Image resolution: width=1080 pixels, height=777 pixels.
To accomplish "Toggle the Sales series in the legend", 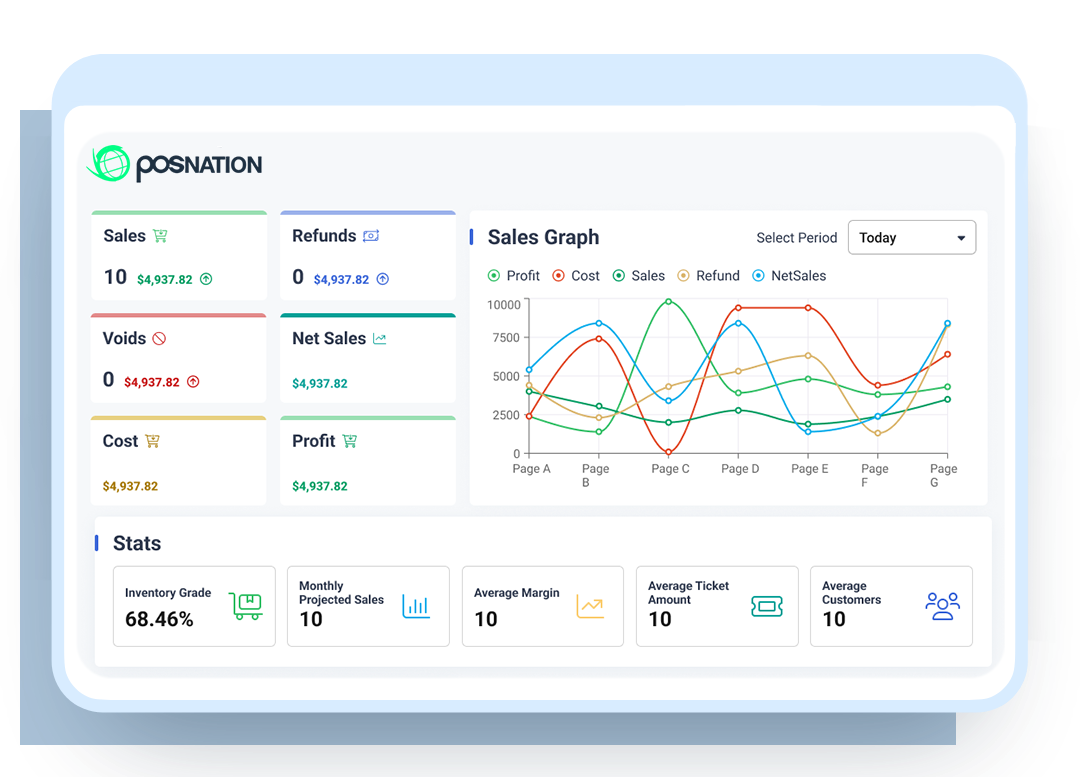I will pyautogui.click(x=638, y=276).
